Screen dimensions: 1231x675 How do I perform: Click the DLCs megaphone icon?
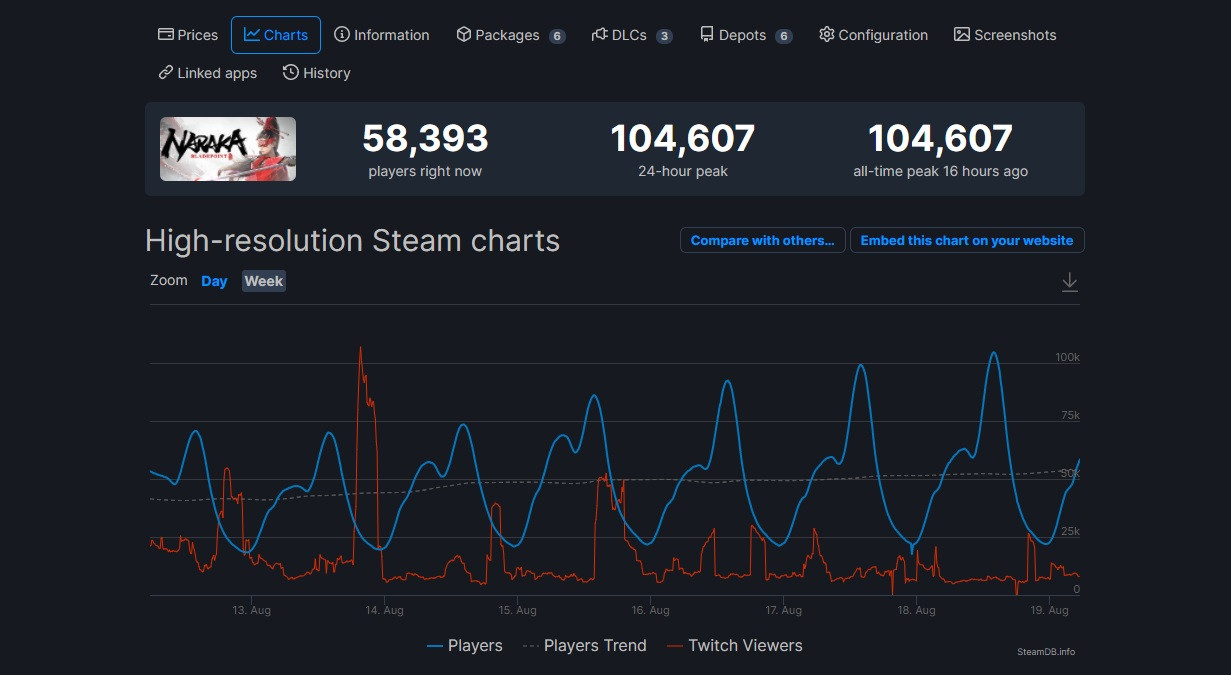600,35
